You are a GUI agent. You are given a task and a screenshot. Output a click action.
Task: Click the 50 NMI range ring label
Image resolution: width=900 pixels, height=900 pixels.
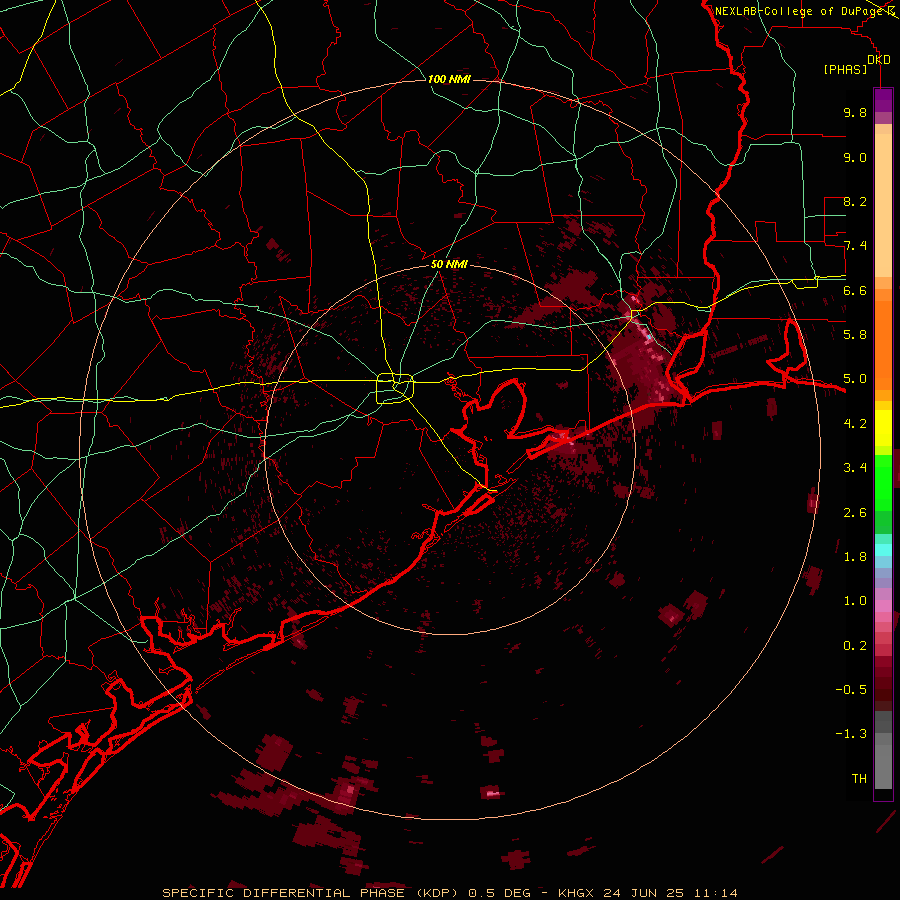coord(449,264)
